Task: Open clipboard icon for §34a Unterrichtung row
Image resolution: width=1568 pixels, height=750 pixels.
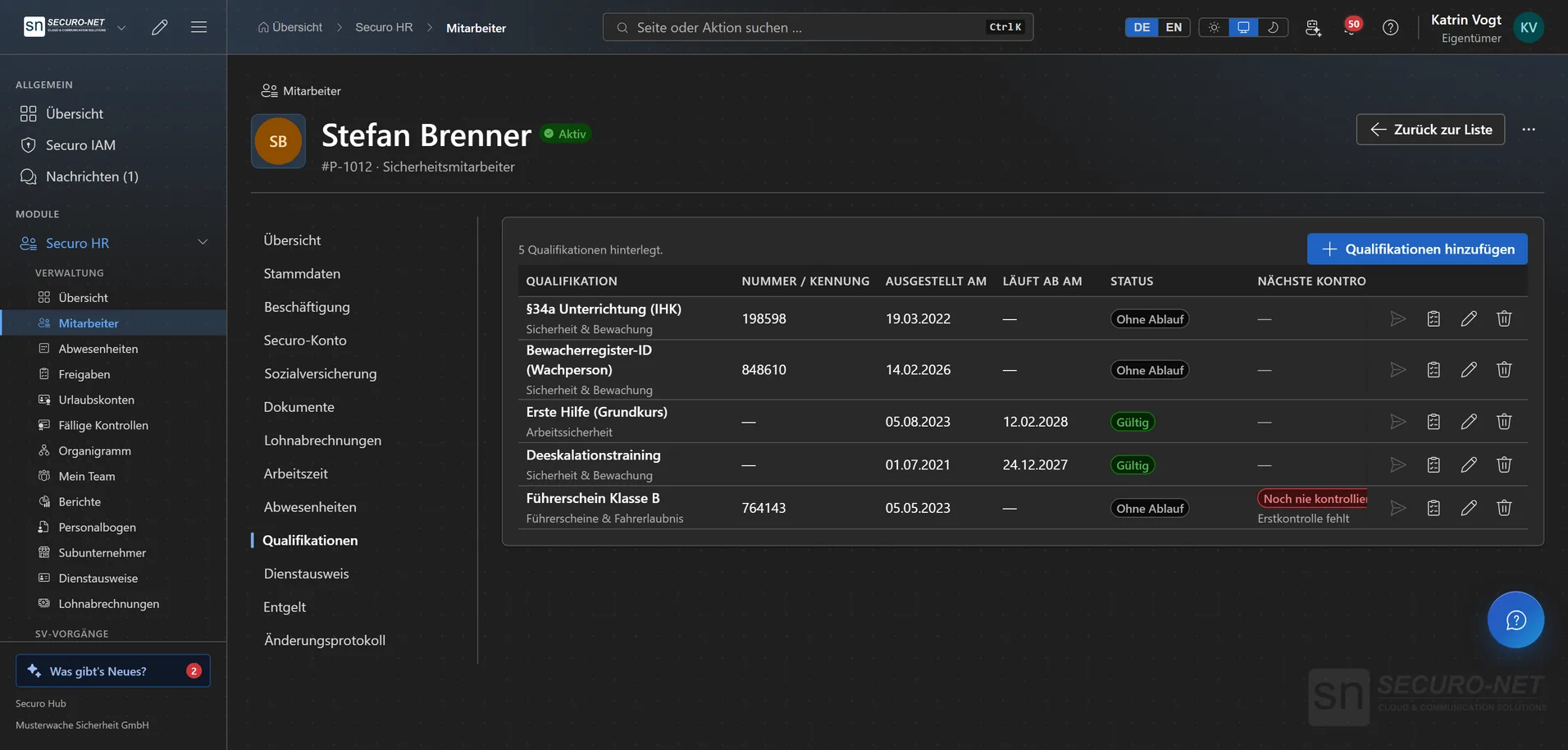Action: [1434, 318]
